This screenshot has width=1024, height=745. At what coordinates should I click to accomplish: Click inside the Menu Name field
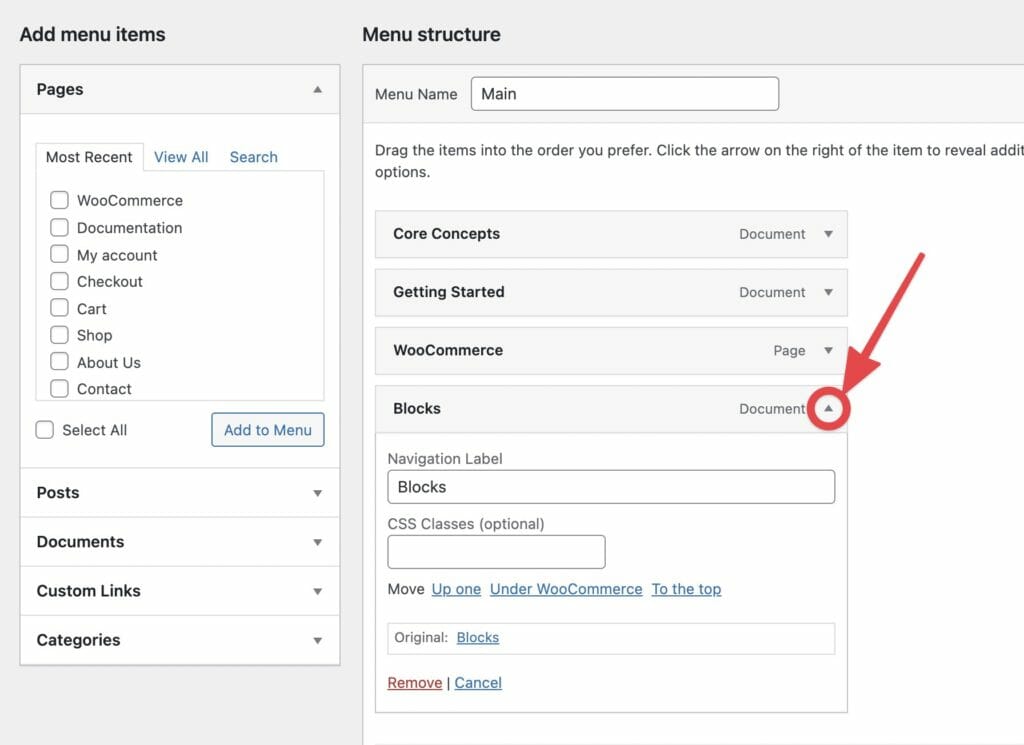coord(624,93)
